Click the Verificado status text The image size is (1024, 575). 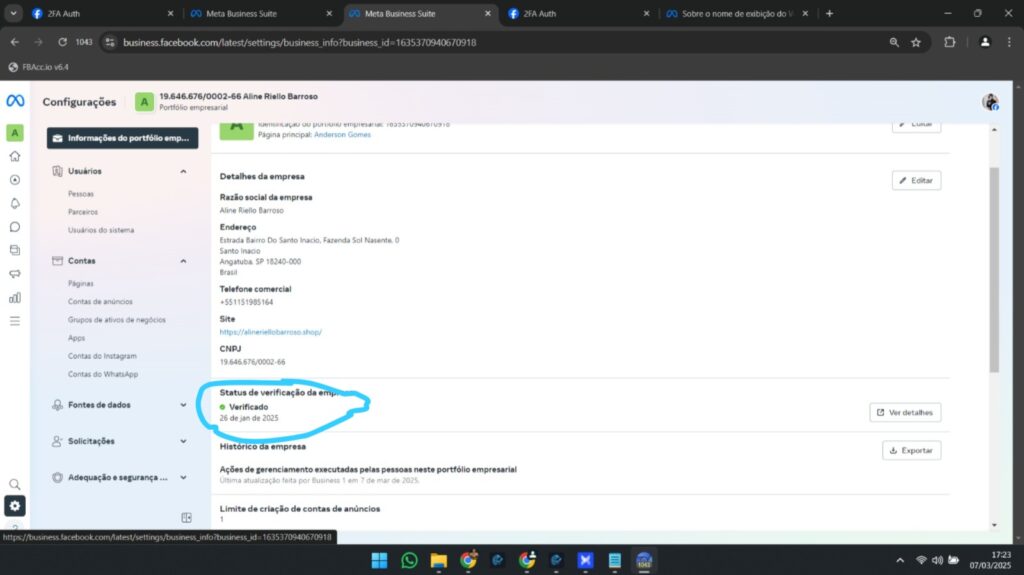tap(248, 407)
